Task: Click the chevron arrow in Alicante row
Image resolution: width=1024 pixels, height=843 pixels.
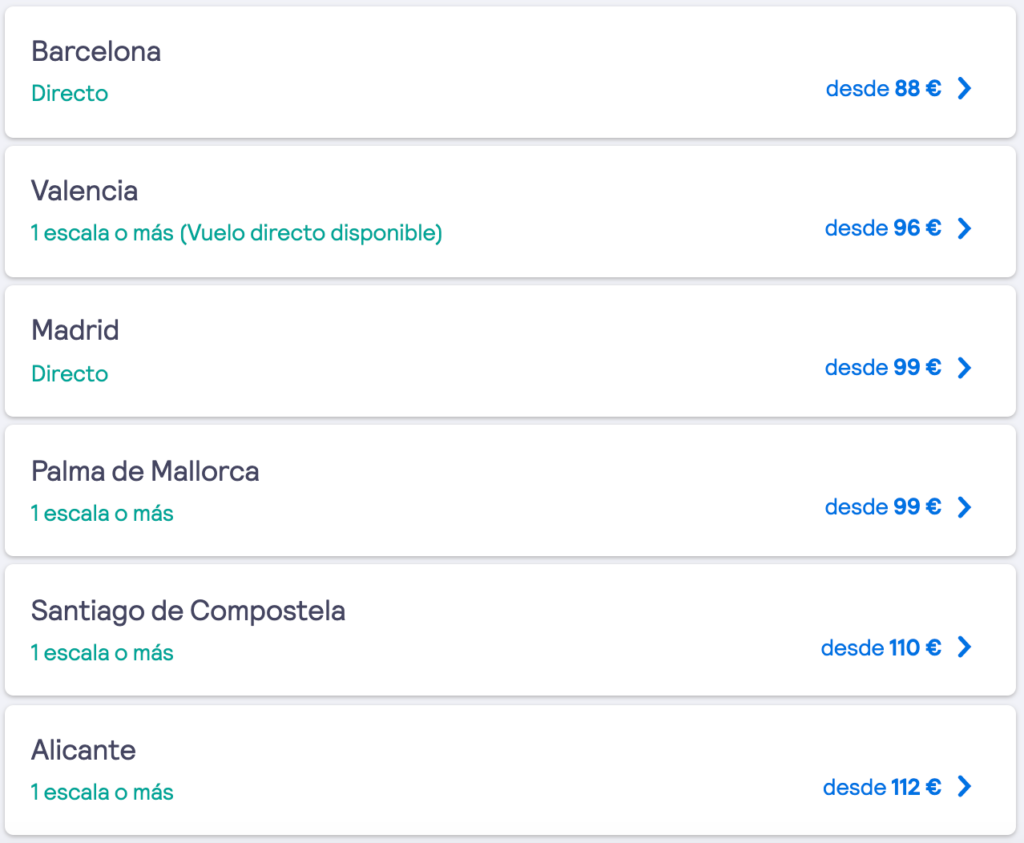Action: 965,786
